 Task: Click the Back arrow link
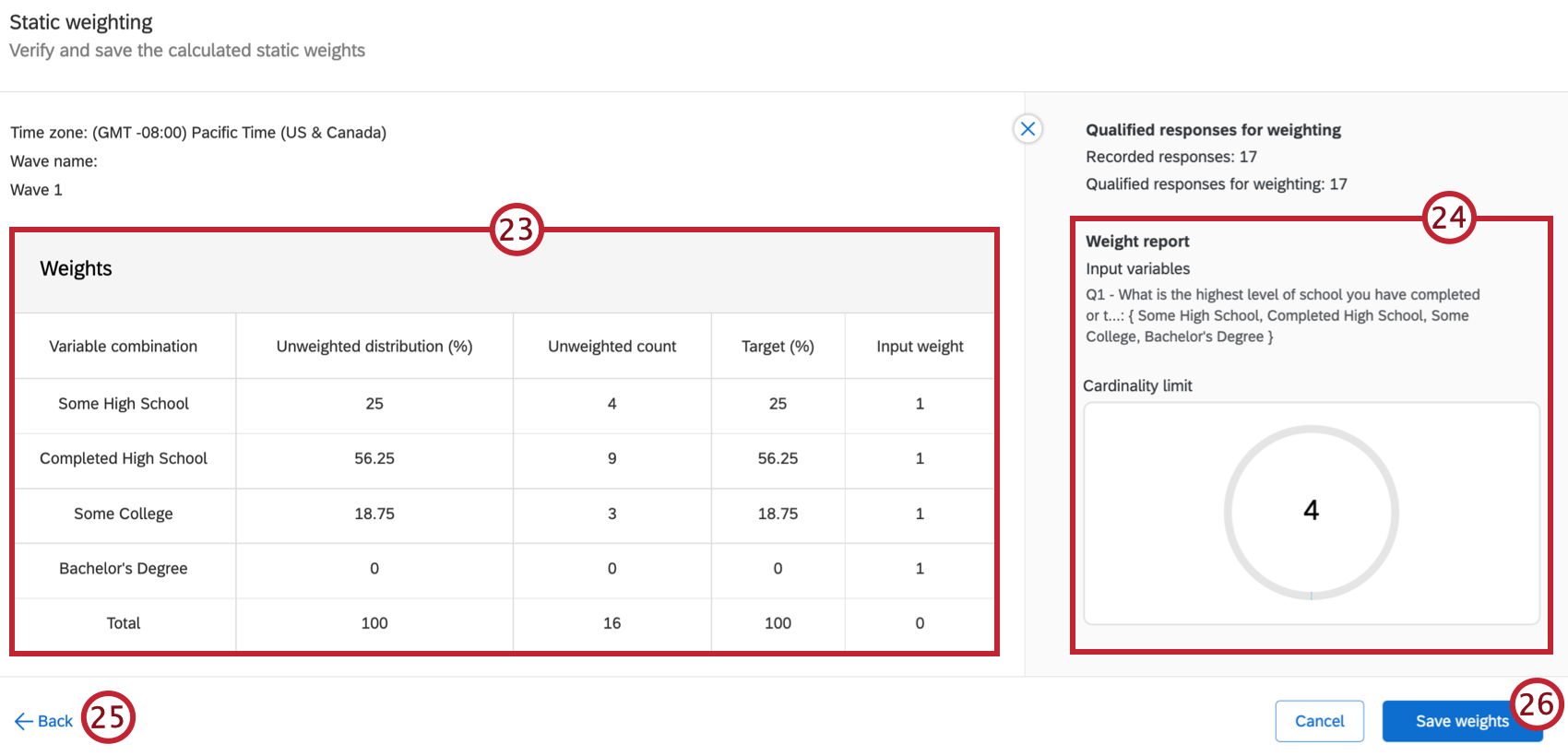pos(44,721)
